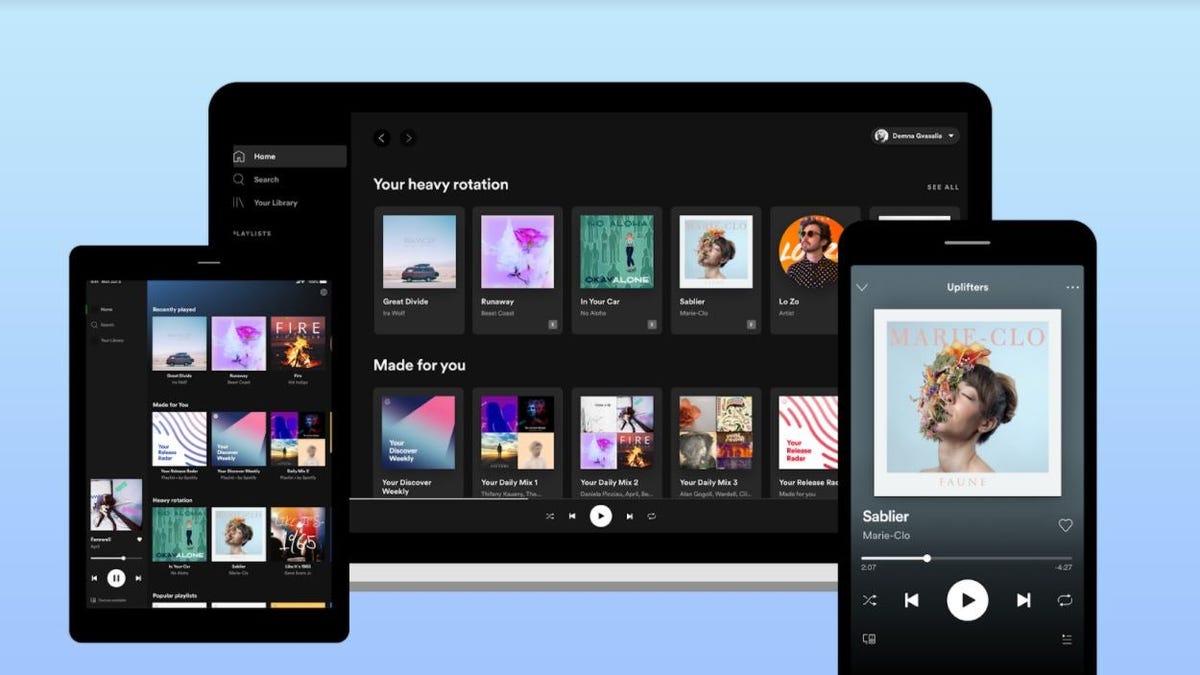Toggle repeat on phone player

tap(1065, 600)
